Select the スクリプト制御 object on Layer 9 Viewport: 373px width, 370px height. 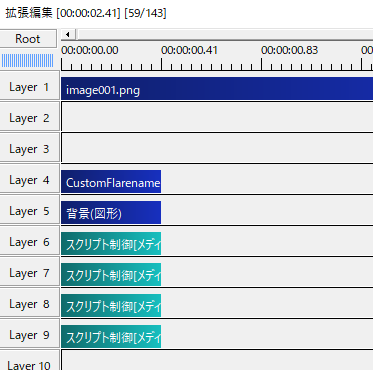[111, 337]
